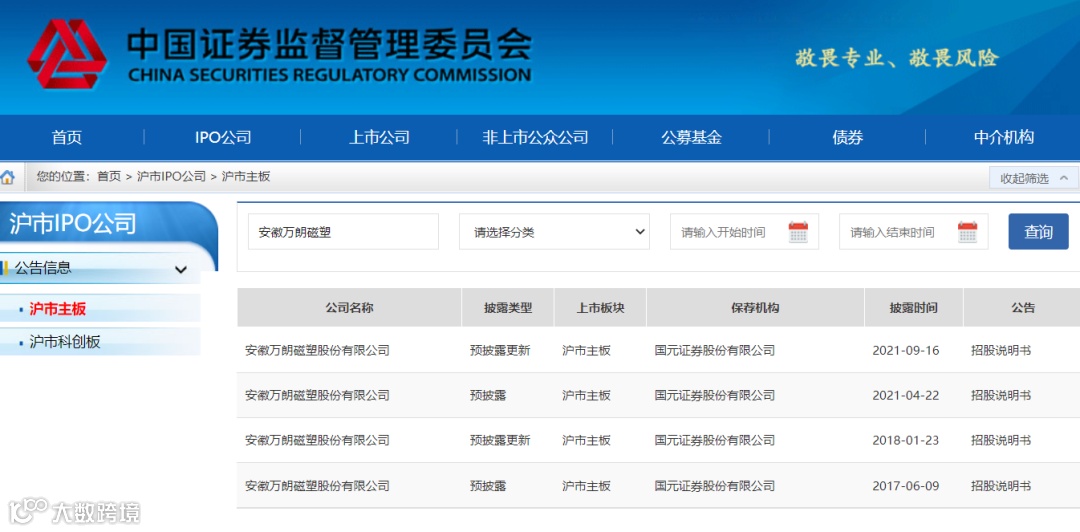Viewport: 1080px width, 532px height.
Task: Open the end date calendar icon
Action: (968, 232)
